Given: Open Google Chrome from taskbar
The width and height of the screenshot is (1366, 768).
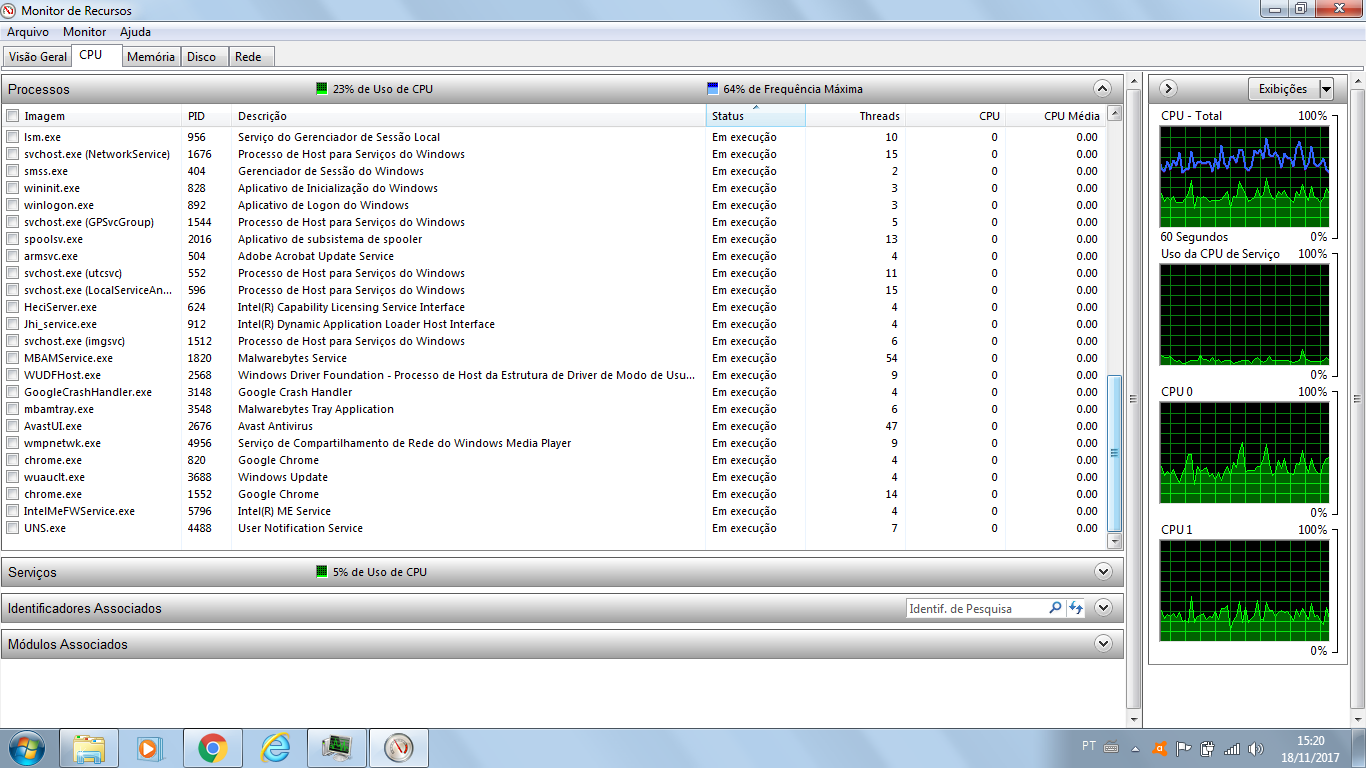Looking at the screenshot, I should 213,748.
